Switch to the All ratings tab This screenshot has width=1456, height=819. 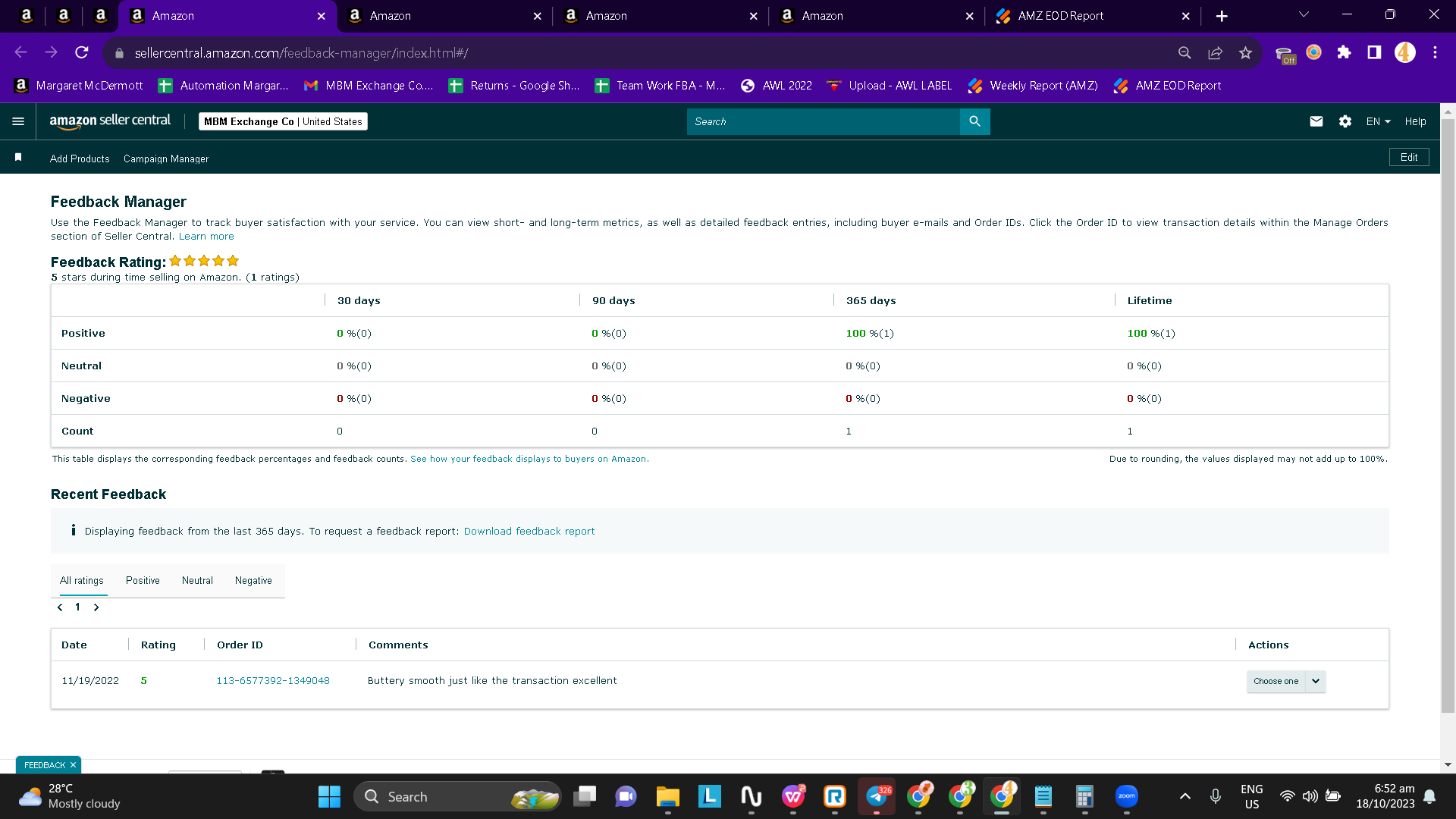[82, 581]
